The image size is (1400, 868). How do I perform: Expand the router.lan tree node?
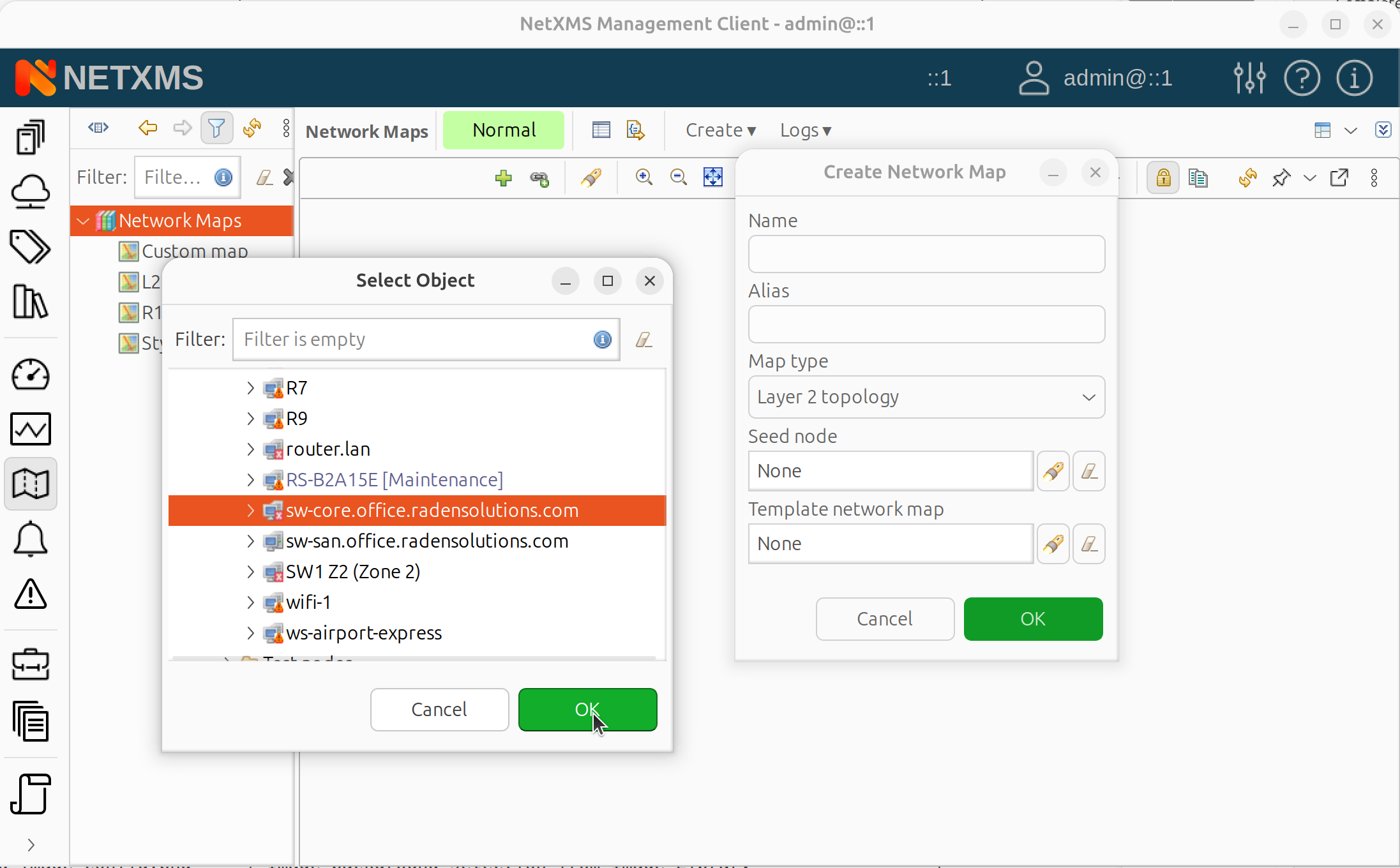point(250,449)
